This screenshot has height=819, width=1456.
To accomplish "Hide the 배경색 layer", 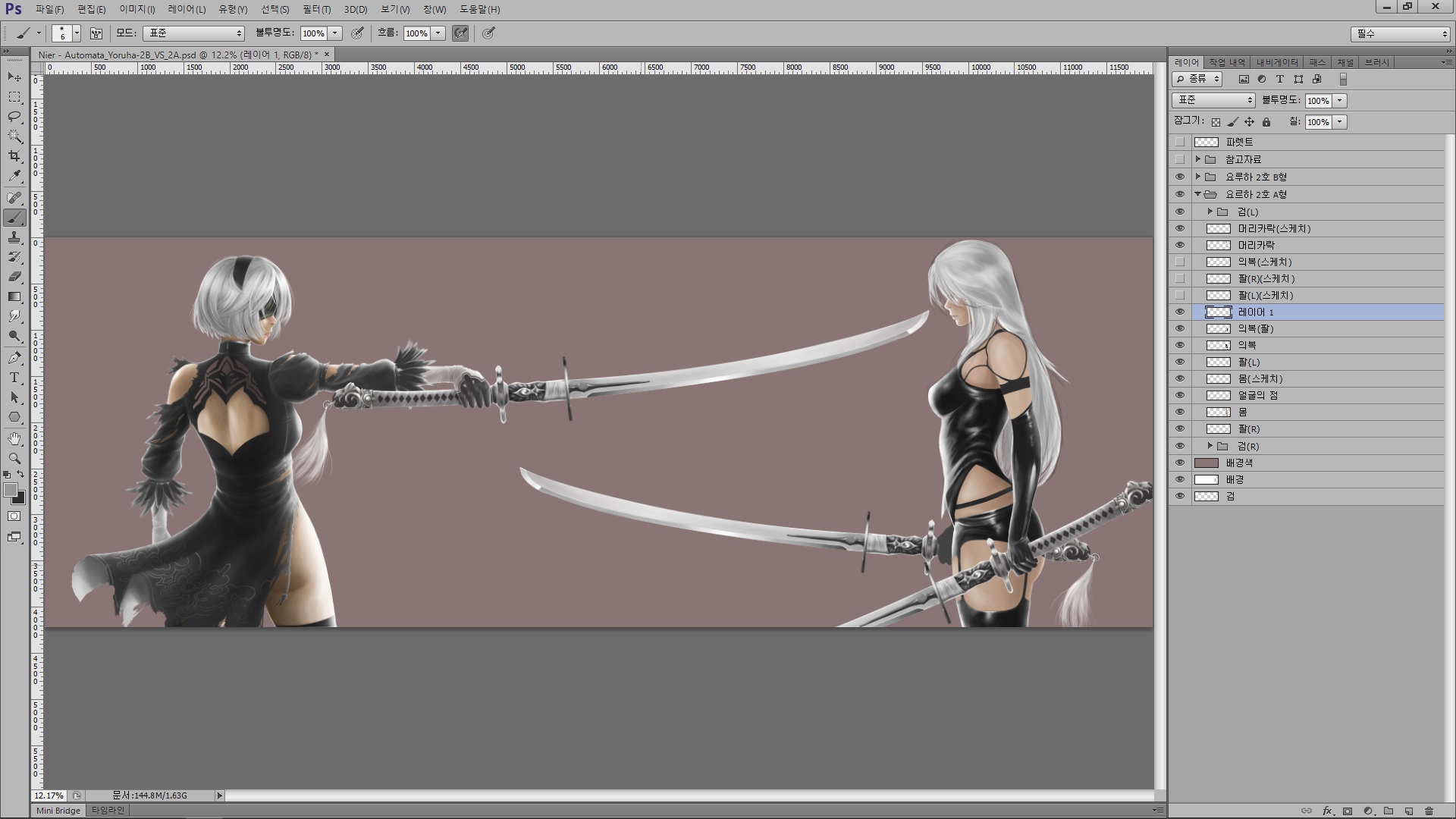I will tap(1179, 463).
